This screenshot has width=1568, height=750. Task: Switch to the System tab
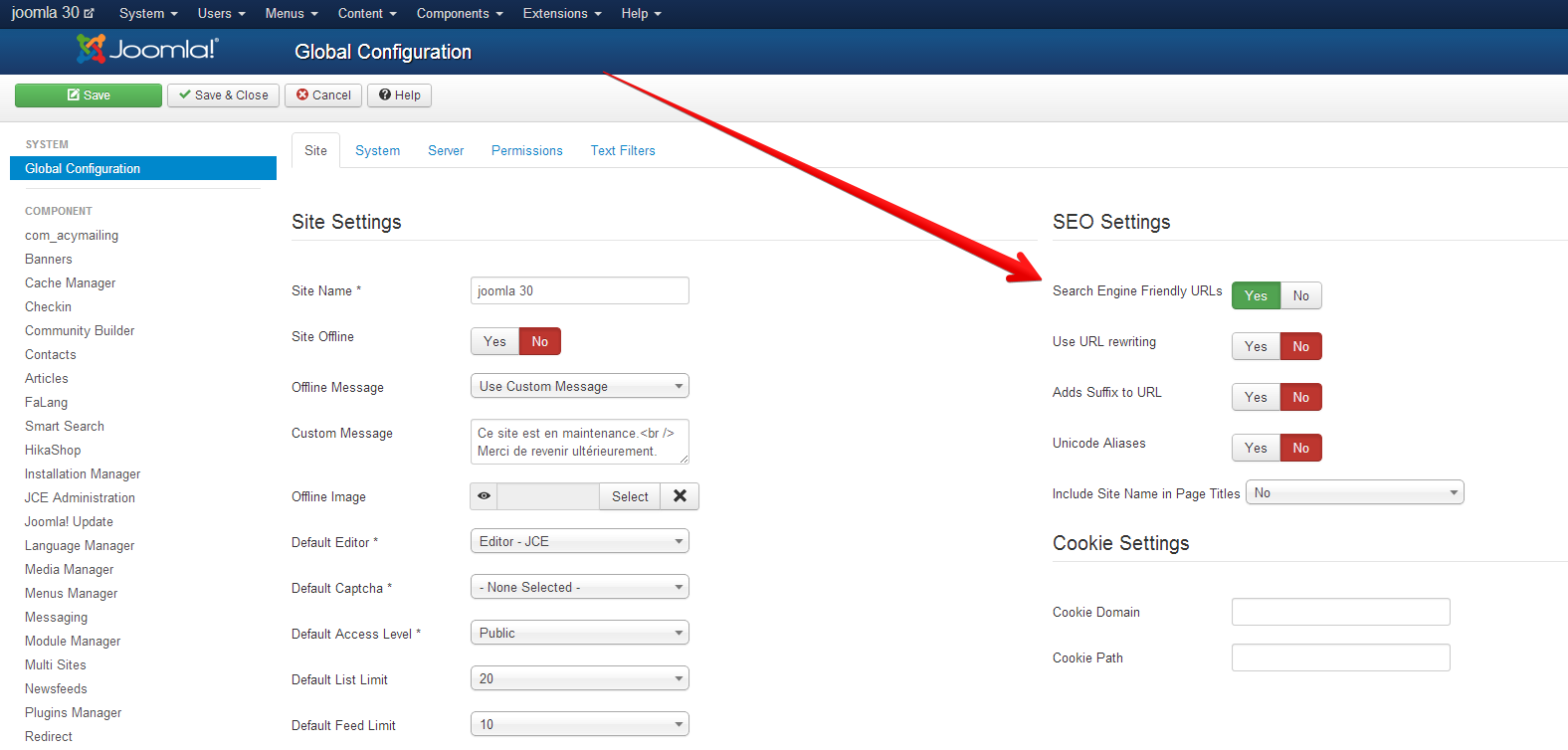378,150
